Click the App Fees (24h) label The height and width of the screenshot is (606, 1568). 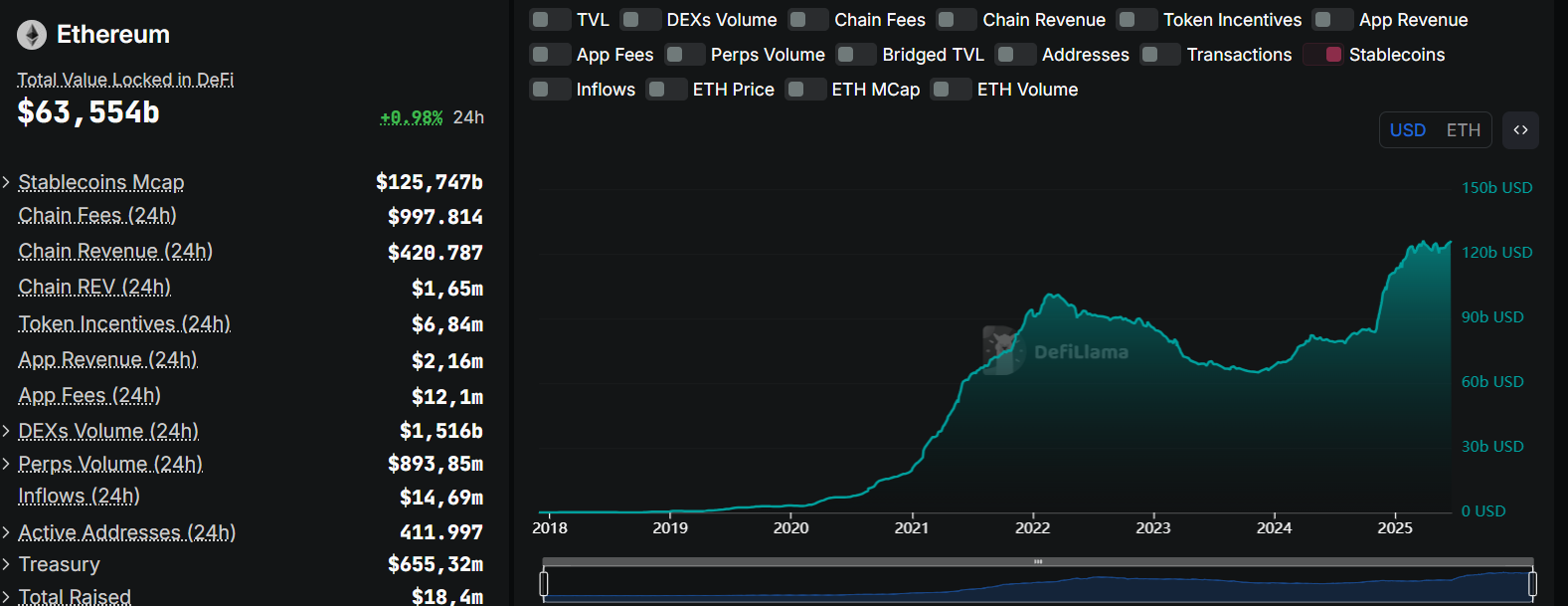pos(89,396)
